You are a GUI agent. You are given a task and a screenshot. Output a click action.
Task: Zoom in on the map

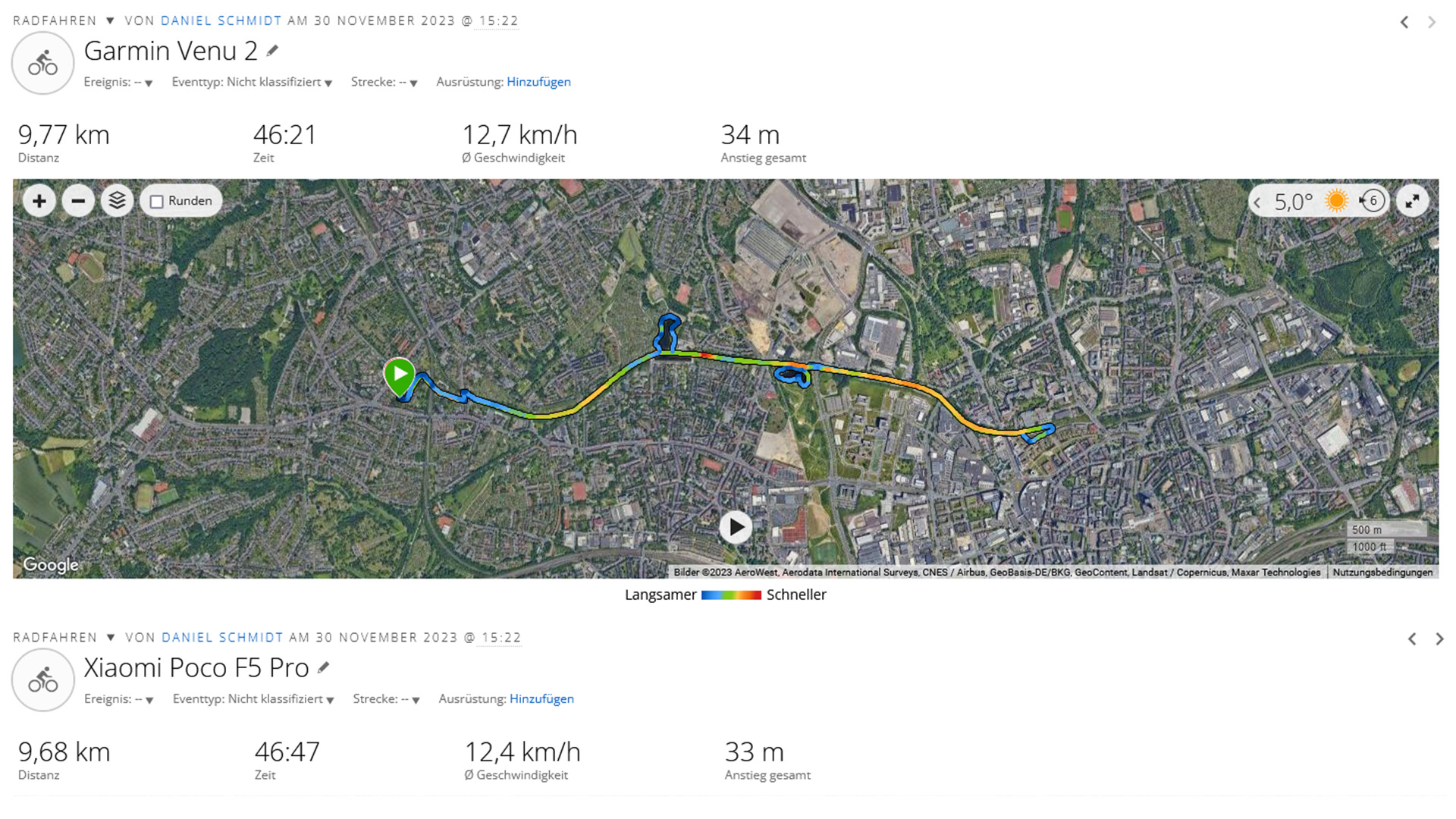(x=39, y=201)
